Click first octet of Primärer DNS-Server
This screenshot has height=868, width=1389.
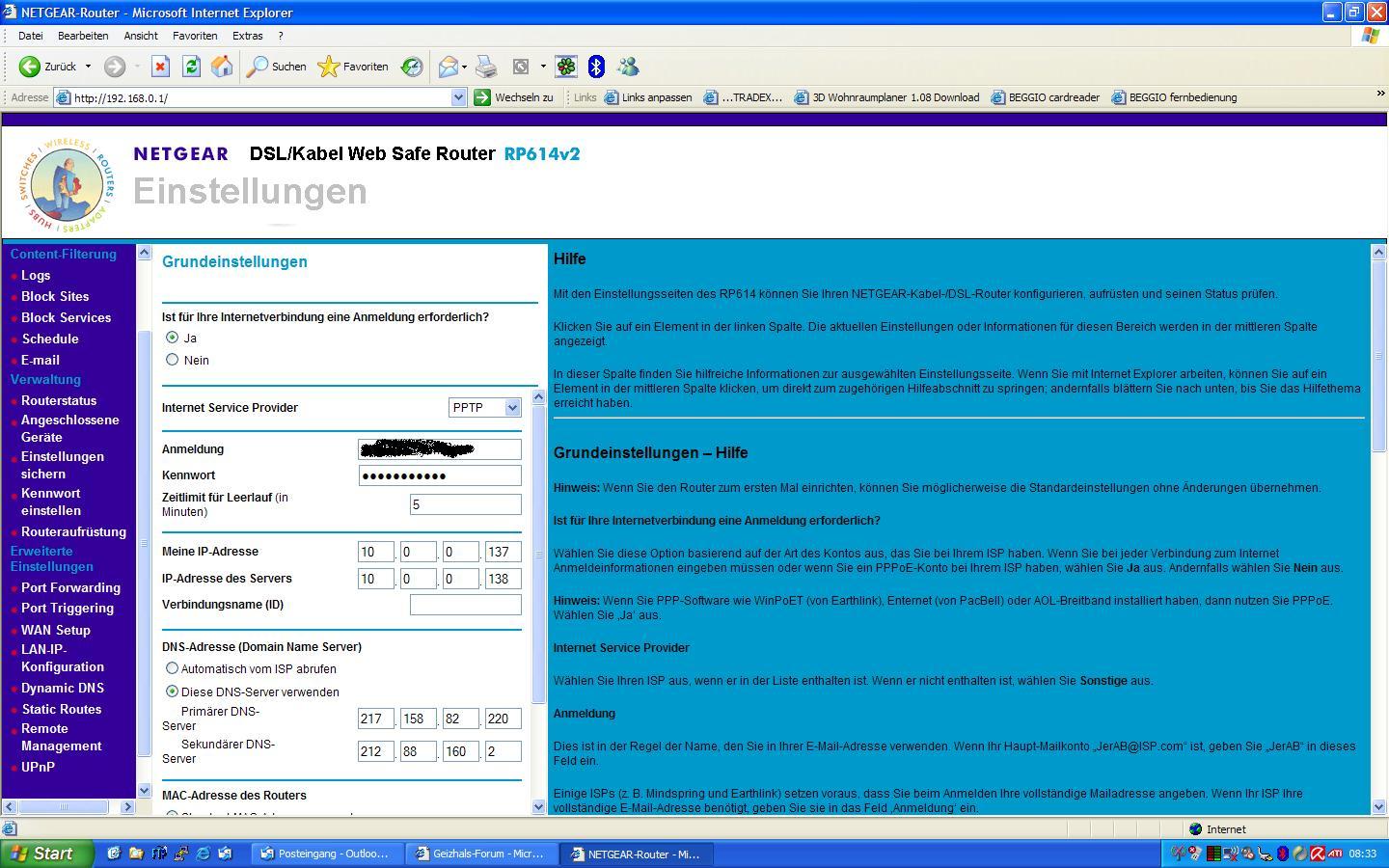tap(375, 719)
